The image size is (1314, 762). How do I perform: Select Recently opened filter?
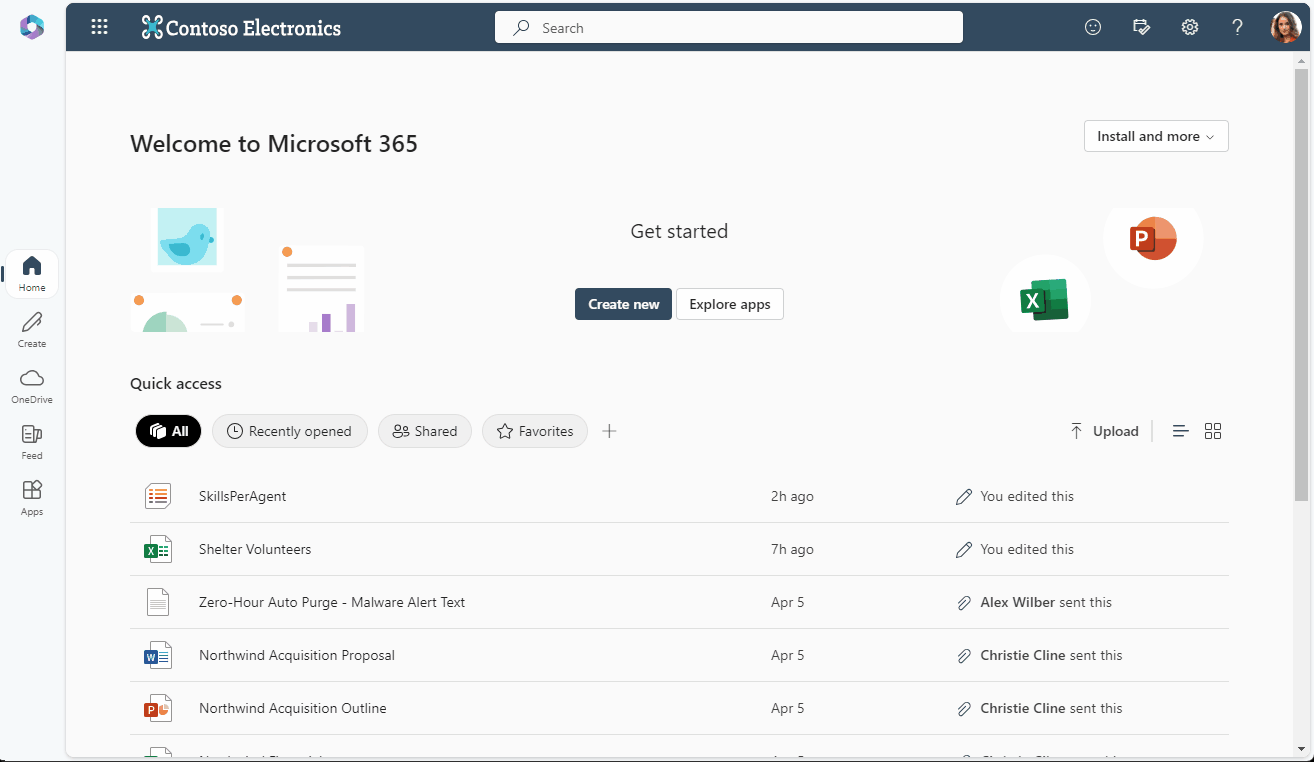click(x=290, y=431)
